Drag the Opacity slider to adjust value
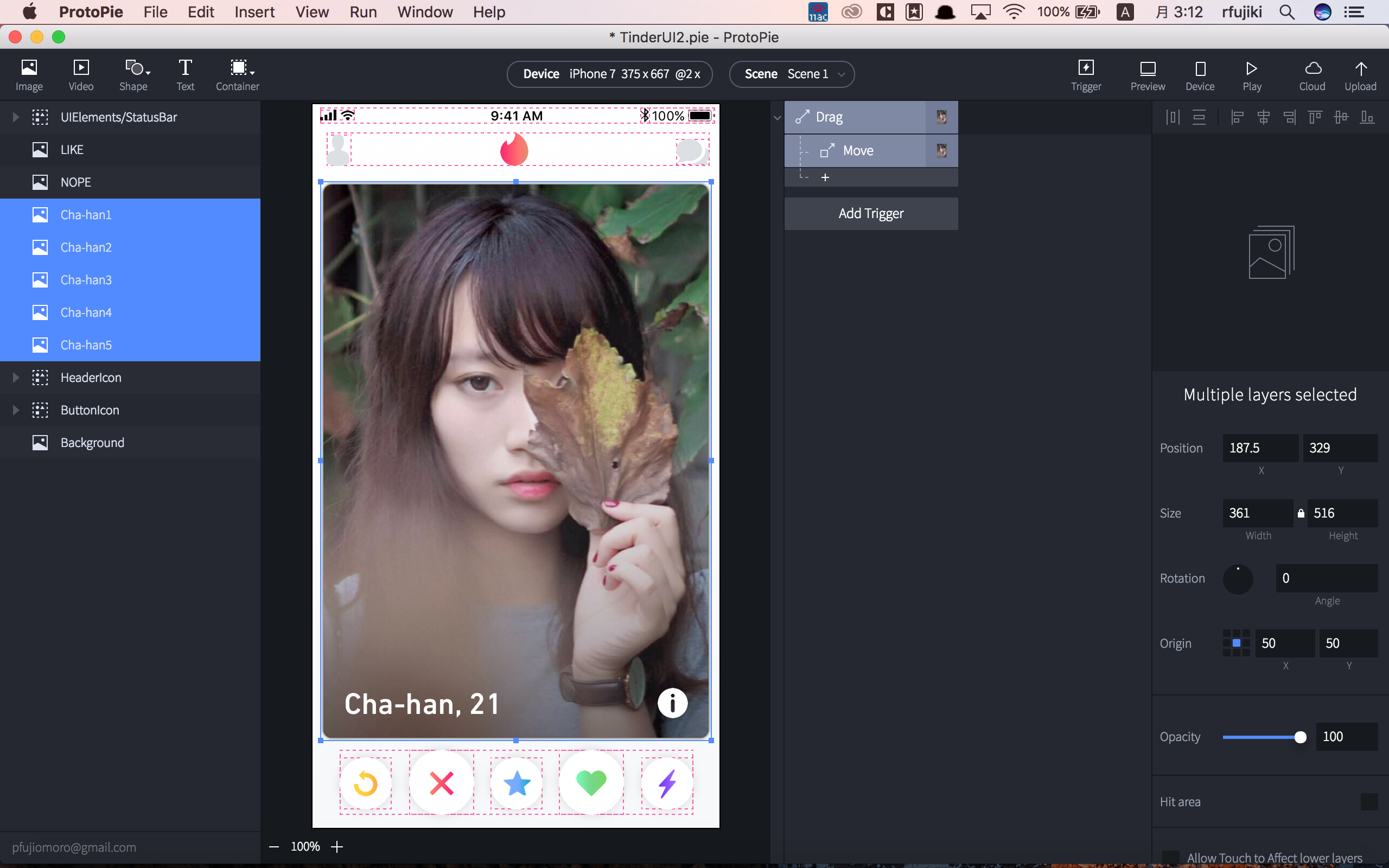Viewport: 1389px width, 868px height. (x=1298, y=737)
